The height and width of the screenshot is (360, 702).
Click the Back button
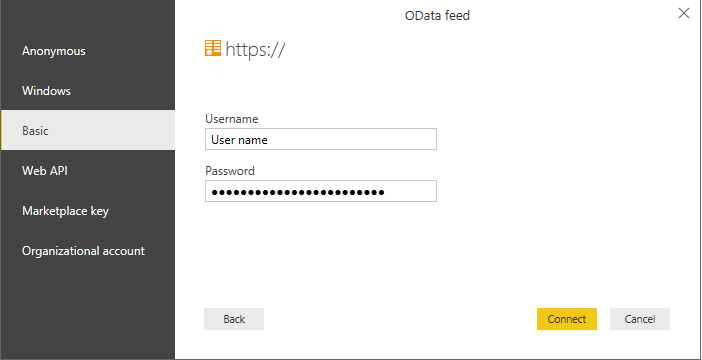coord(234,319)
